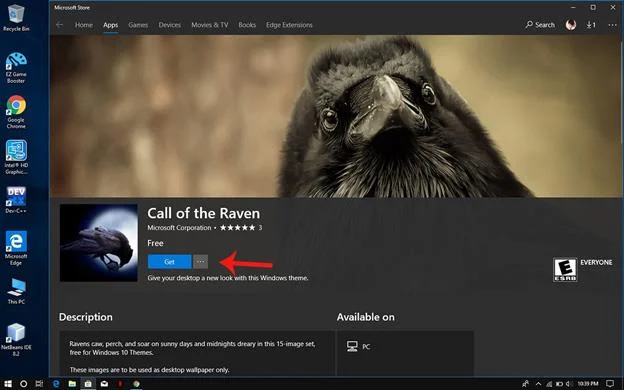This screenshot has height=390, width=624.
Task: Click the raven hero banner image
Action: pyautogui.click(x=335, y=116)
